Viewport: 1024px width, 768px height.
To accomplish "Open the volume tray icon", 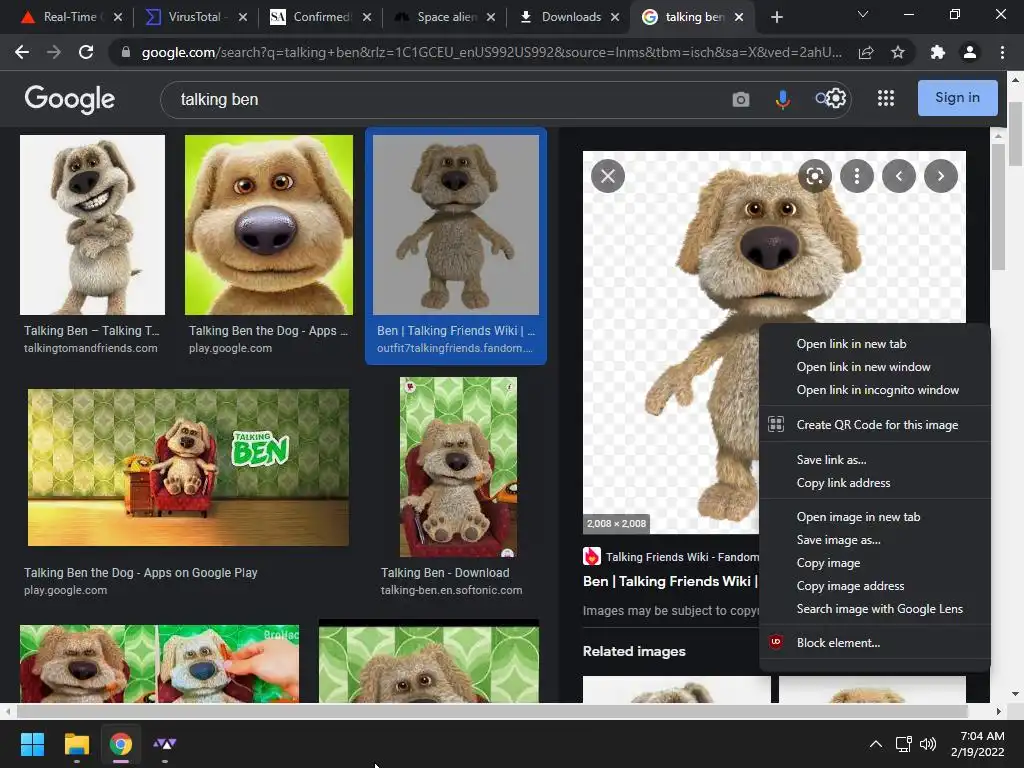I will [x=928, y=744].
